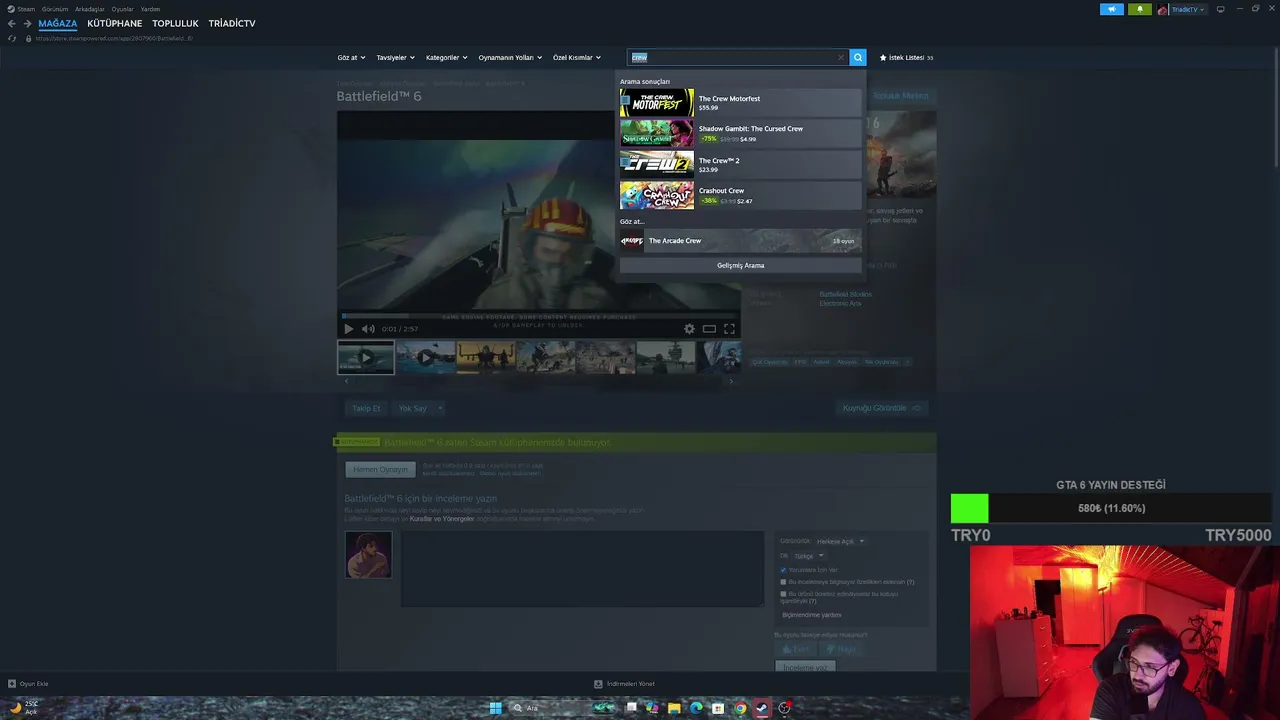Click the review text box
Image resolution: width=1280 pixels, height=720 pixels.
[582, 568]
